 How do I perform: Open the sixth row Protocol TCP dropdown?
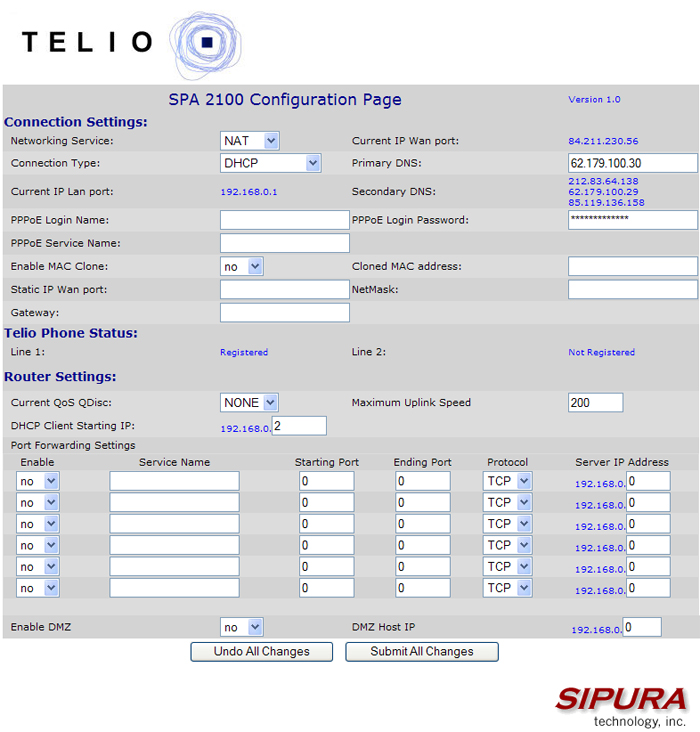point(508,588)
